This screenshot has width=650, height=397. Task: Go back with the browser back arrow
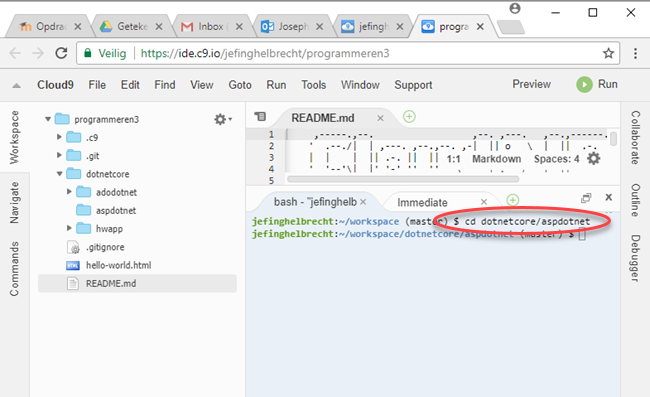[x=15, y=53]
